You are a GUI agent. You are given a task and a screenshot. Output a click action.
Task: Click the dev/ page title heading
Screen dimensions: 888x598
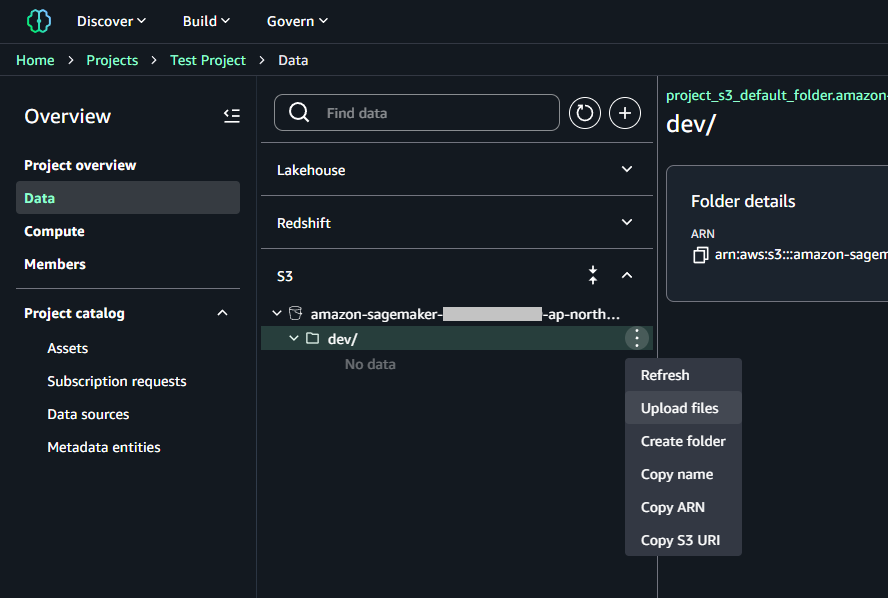691,124
